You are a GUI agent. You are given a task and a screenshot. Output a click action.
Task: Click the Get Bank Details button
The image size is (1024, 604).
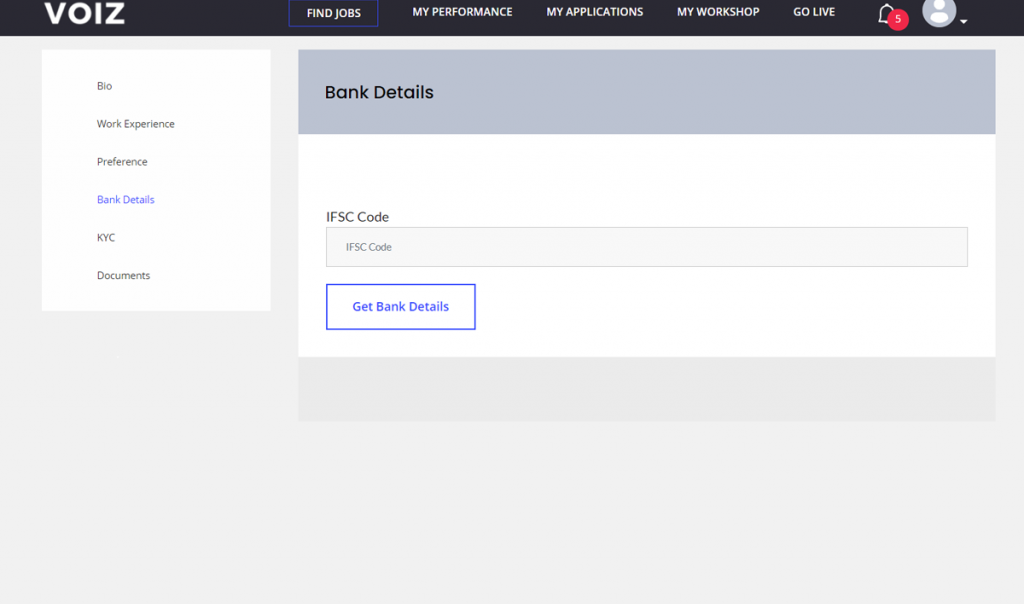401,307
